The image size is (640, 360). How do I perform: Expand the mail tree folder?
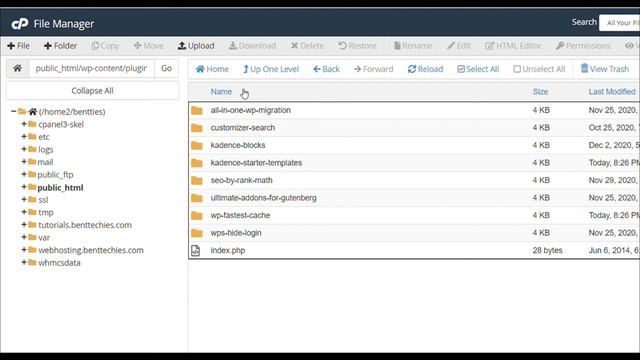[x=24, y=162]
